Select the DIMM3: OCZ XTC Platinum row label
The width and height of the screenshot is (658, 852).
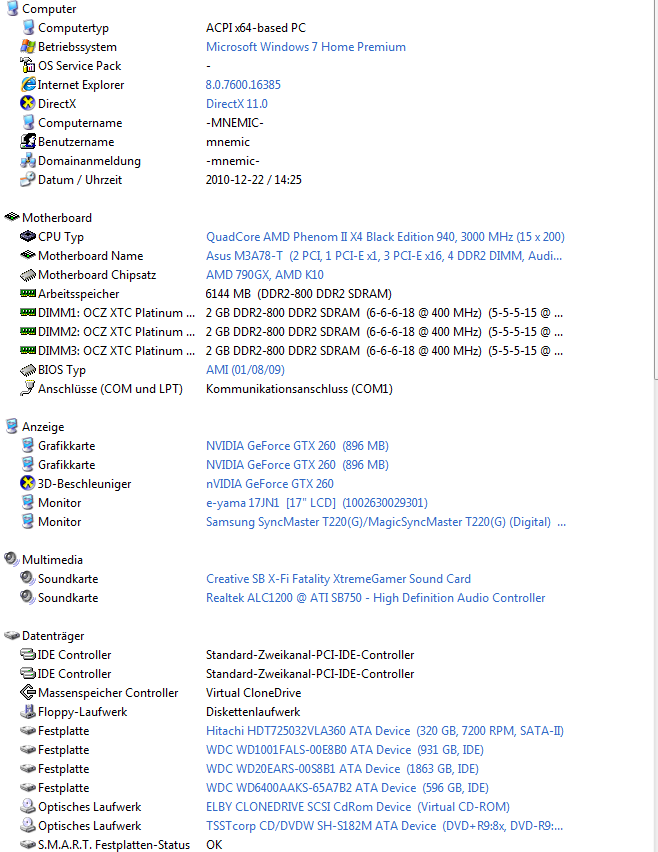click(x=116, y=351)
